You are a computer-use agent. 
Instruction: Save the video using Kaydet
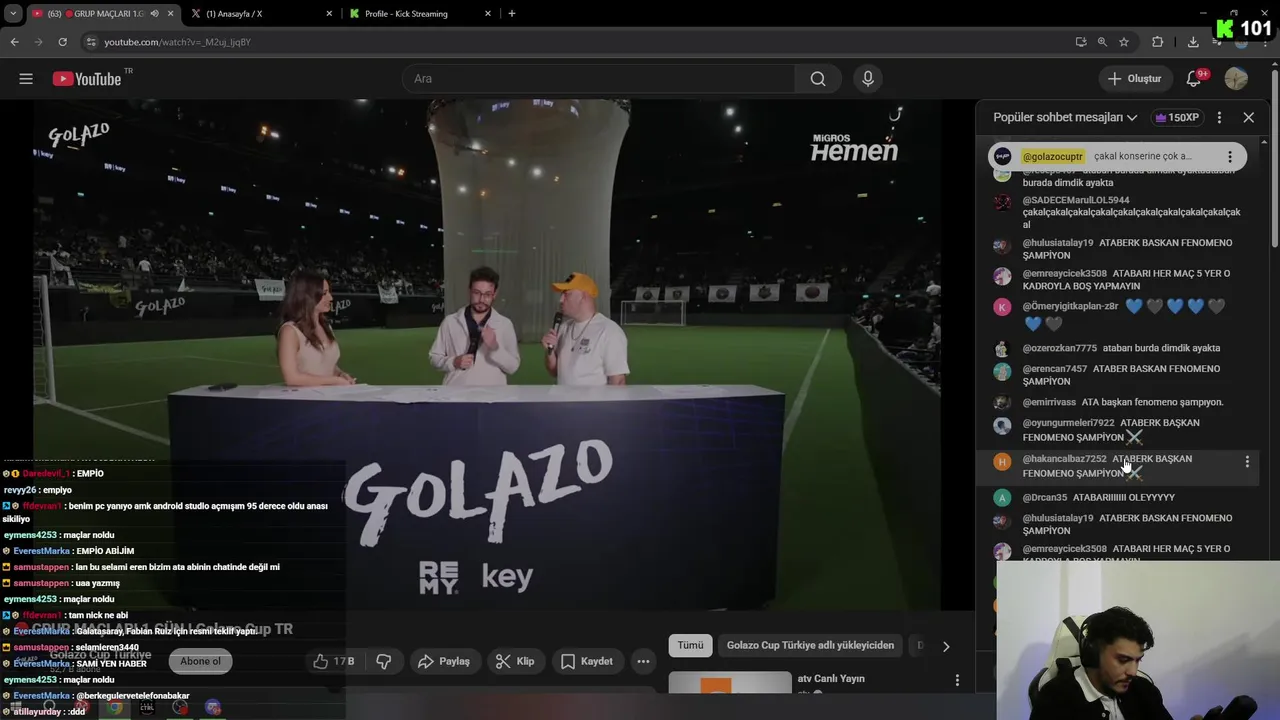coord(586,661)
